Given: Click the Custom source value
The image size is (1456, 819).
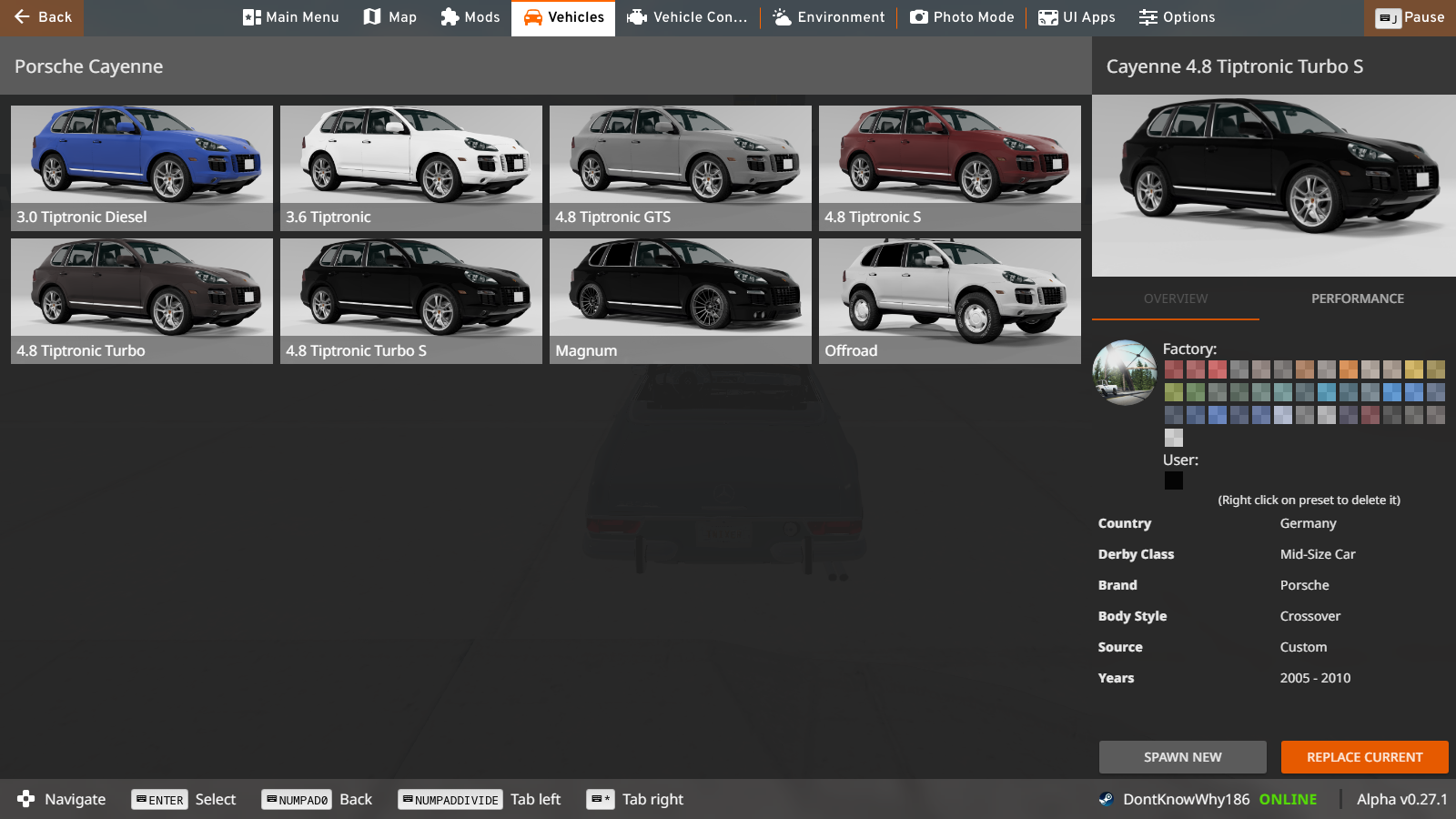Looking at the screenshot, I should (x=1303, y=647).
